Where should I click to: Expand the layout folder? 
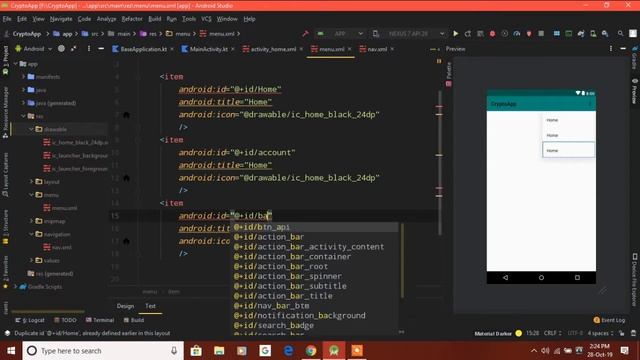31,181
